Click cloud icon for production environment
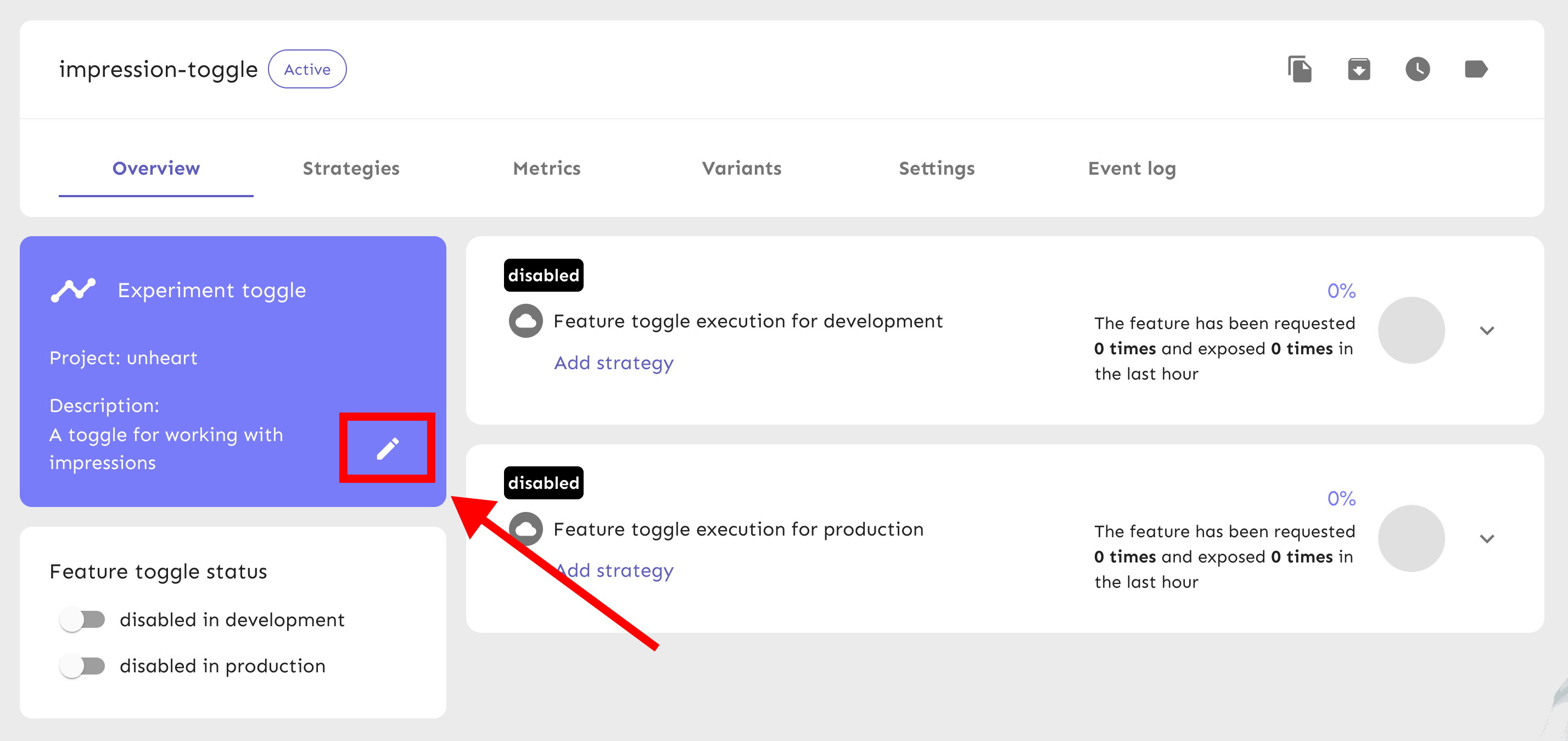 [525, 528]
